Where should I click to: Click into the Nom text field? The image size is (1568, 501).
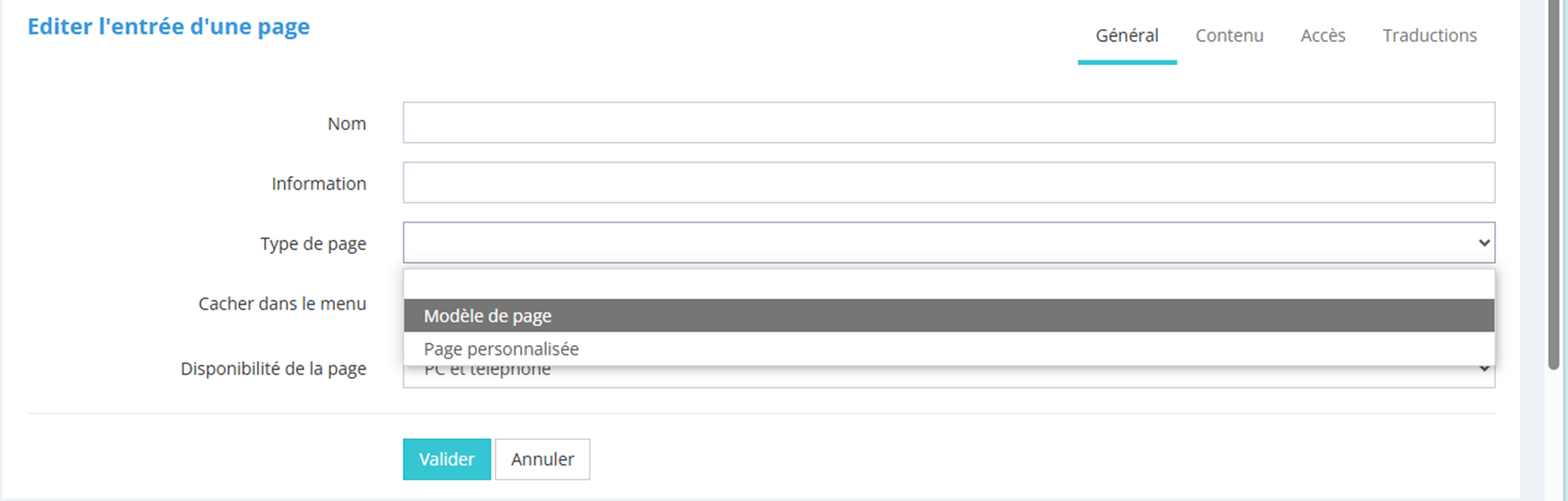[949, 123]
